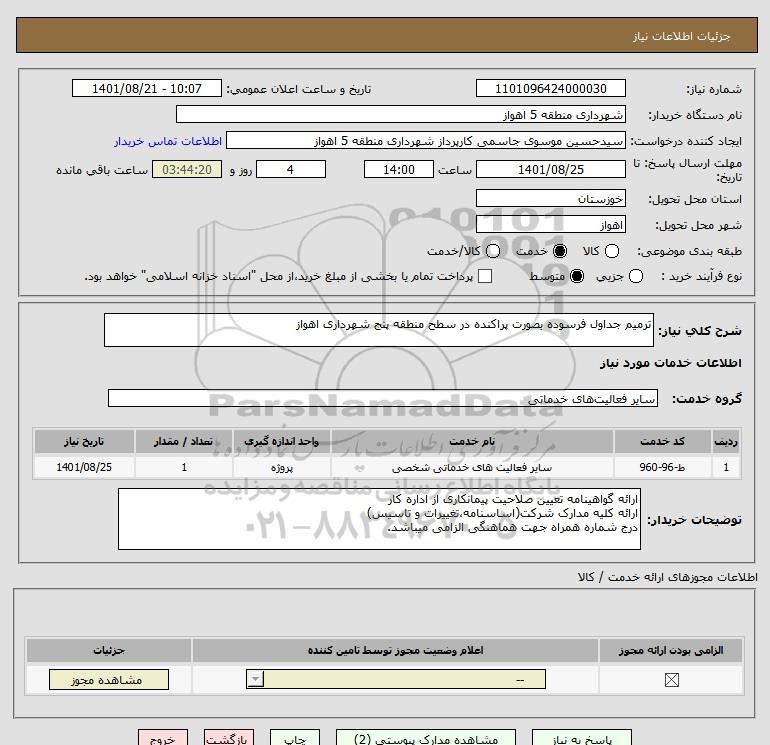770x745 pixels.
Task: Click the remaining time 03:44:20 field
Action: [187, 169]
